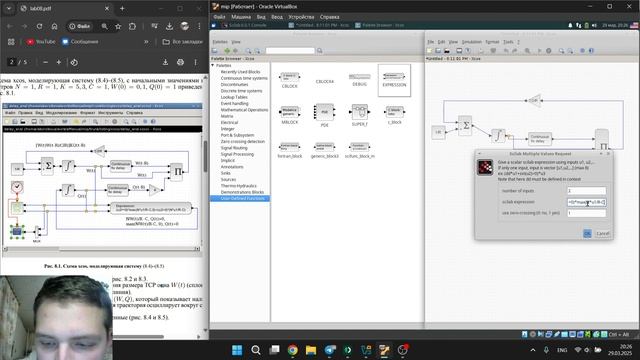Click Cancel in the Scilab Multiple Values dialog

(602, 233)
